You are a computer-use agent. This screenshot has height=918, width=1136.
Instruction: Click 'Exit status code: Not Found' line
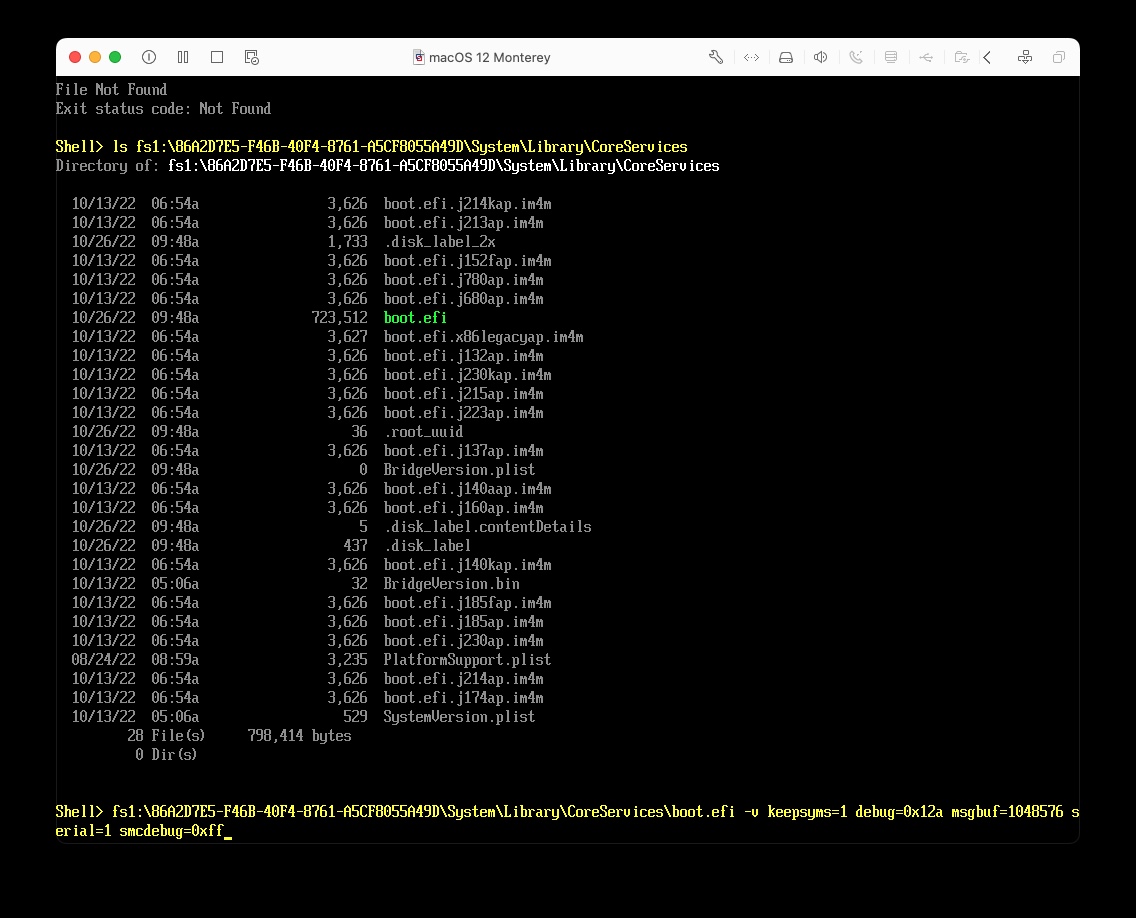[164, 108]
